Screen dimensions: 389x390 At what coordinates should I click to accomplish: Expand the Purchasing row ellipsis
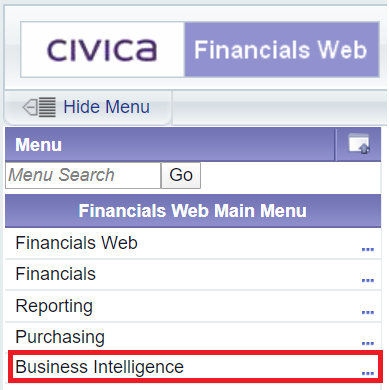[x=368, y=343]
